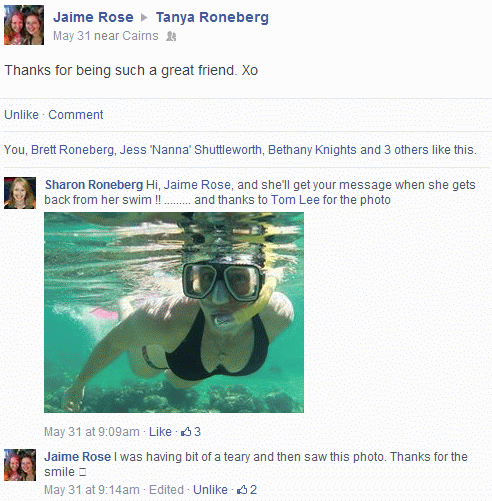Open Brett Roneberg's profile from likes
This screenshot has width=492, height=501.
pos(72,150)
